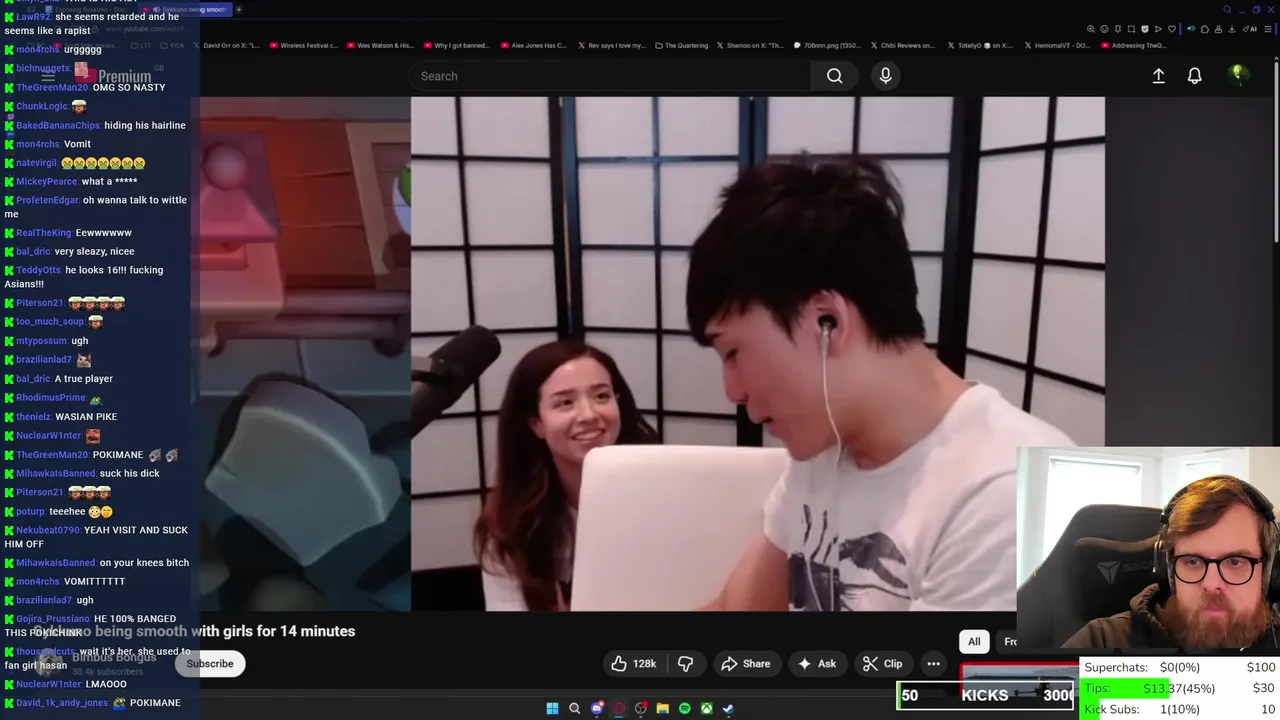Click the Clip button under the video
This screenshot has height=720, width=1280.
pos(883,664)
